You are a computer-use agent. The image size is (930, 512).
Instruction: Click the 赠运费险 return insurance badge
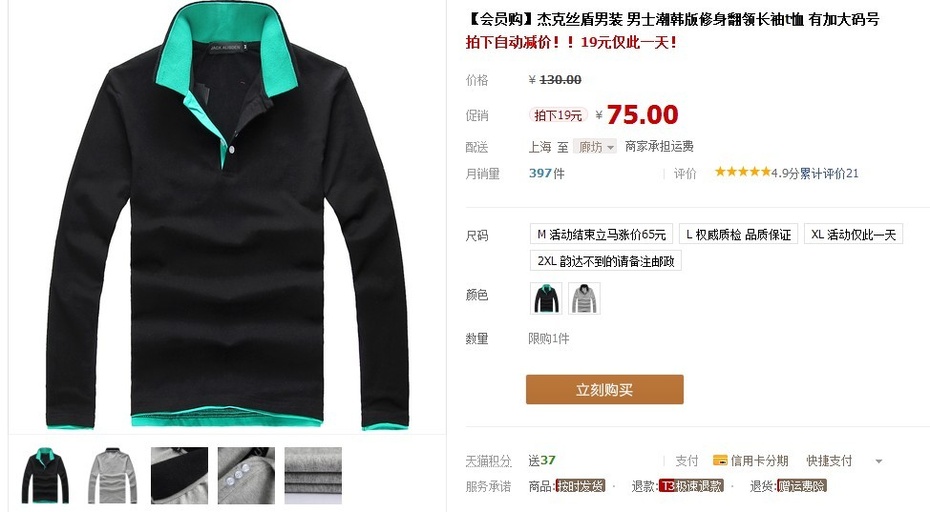coord(801,486)
